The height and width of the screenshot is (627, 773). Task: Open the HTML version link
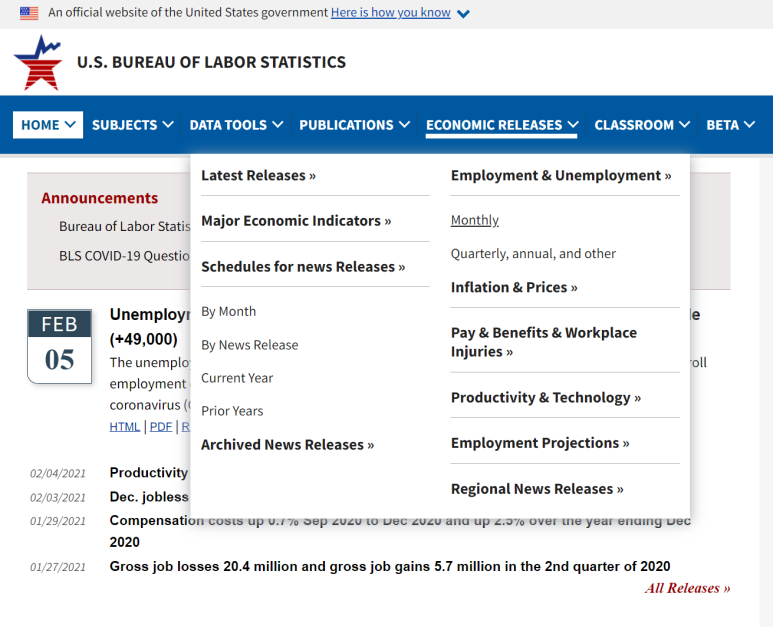[125, 427]
